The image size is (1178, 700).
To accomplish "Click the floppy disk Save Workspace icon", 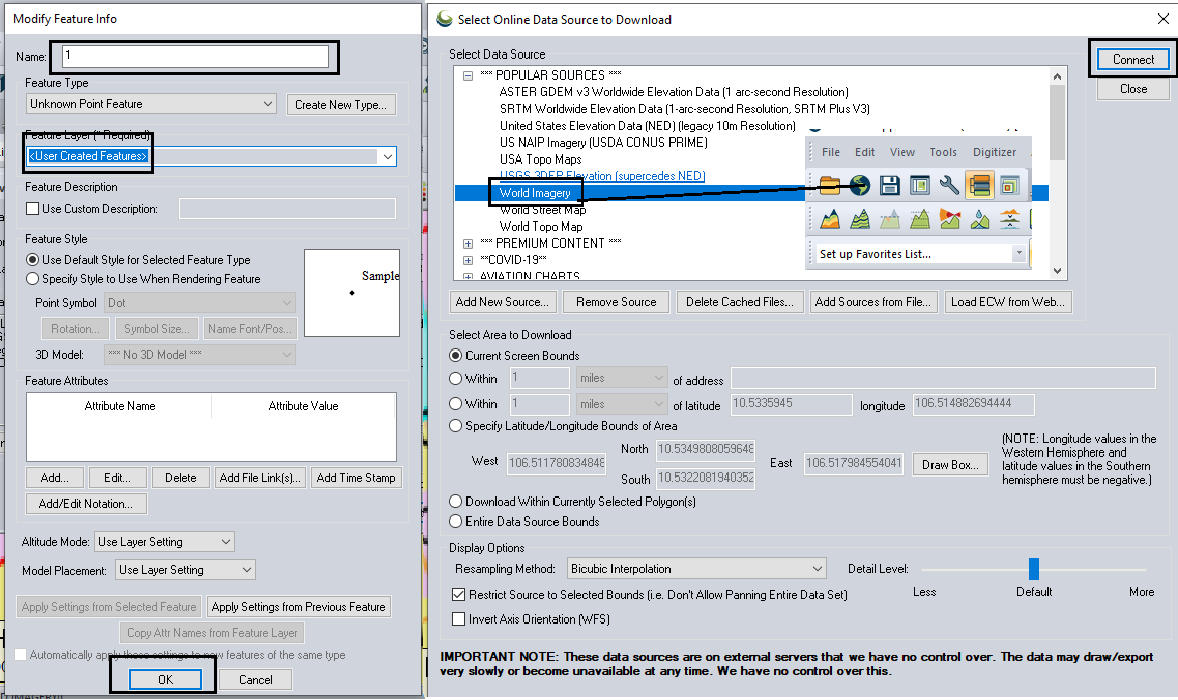I will pyautogui.click(x=890, y=184).
